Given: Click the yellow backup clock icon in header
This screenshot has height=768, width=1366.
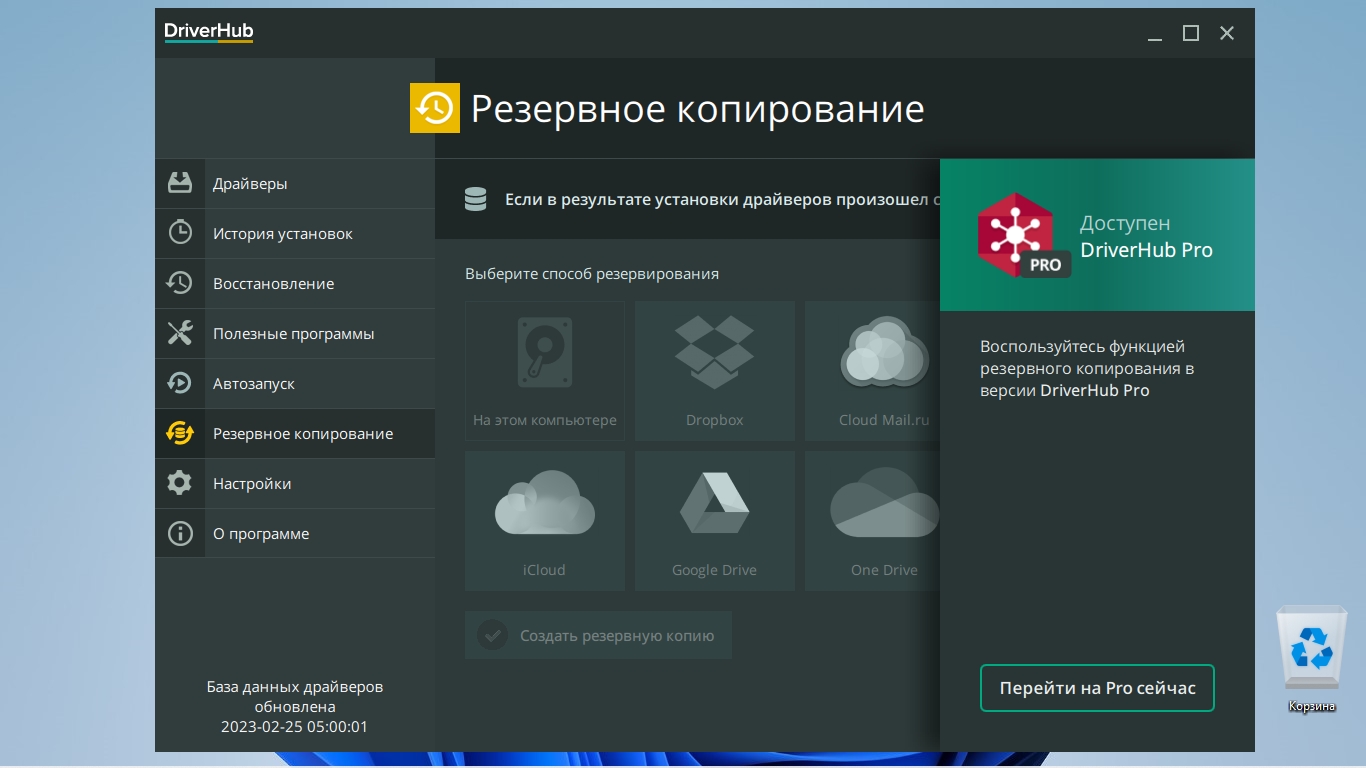Looking at the screenshot, I should pyautogui.click(x=435, y=108).
